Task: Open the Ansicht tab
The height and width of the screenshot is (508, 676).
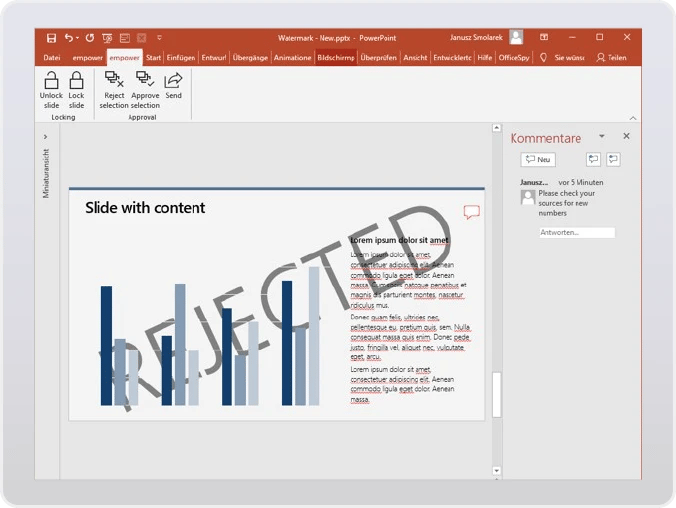Action: (x=415, y=57)
